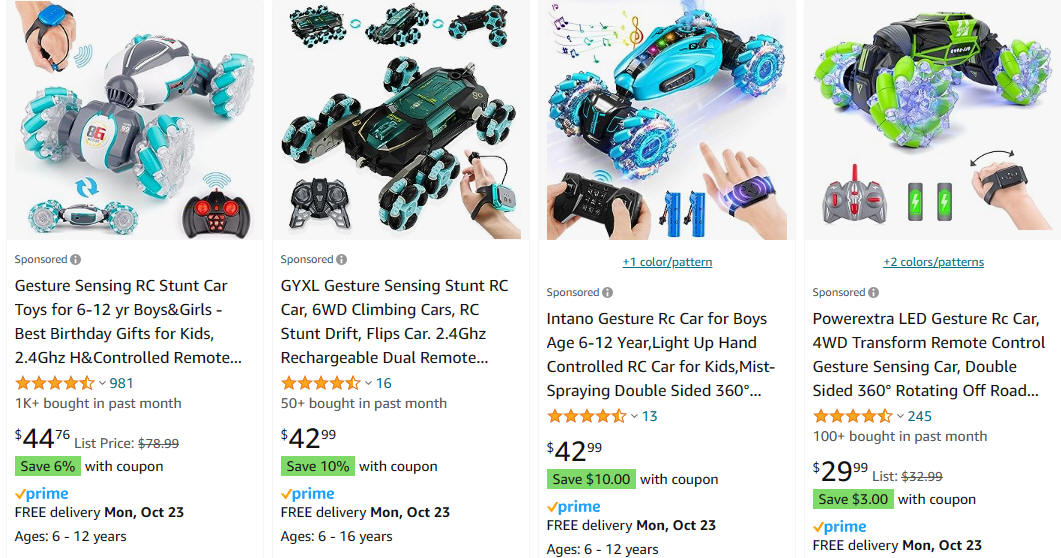Open the +2 colors/patterns link
The image size is (1061, 558).
click(933, 262)
